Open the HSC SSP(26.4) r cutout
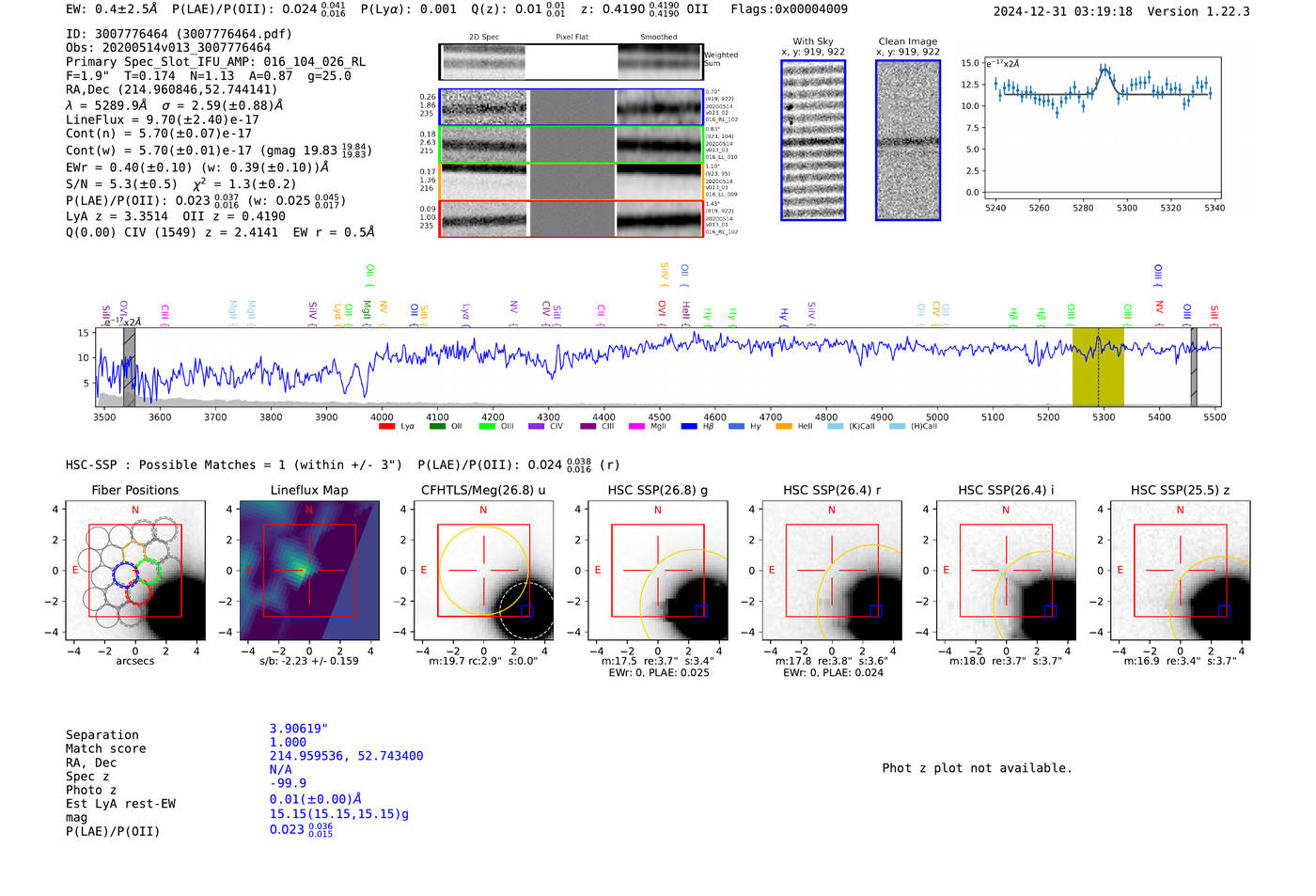Screen dimensions: 1316x896 (832, 571)
